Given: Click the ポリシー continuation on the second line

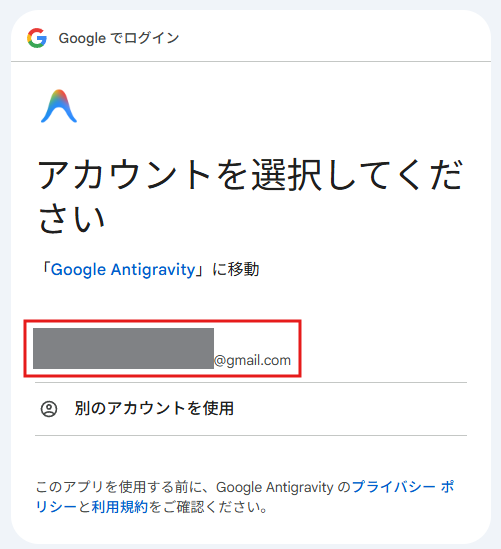Looking at the screenshot, I should pyautogui.click(x=56, y=507).
